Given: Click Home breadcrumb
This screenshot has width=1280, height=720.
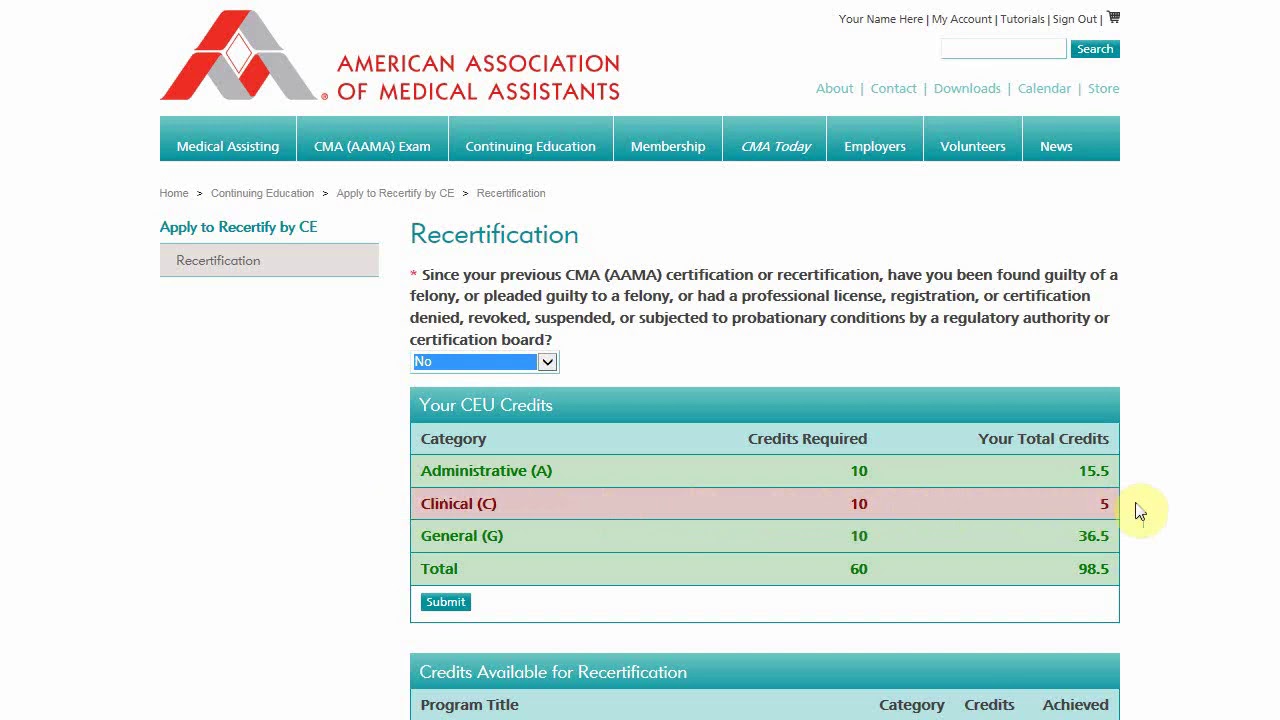Looking at the screenshot, I should tap(174, 193).
